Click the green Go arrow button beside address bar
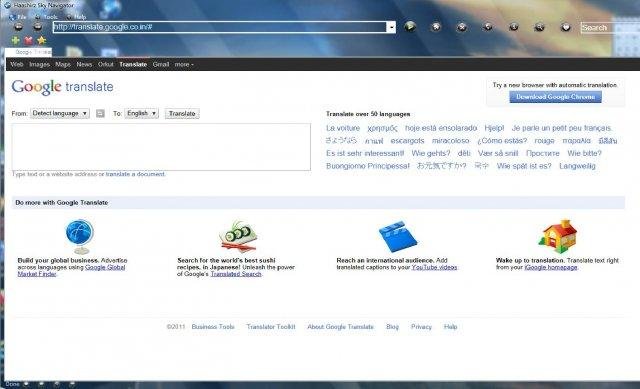This screenshot has height=389, width=640. (x=410, y=27)
